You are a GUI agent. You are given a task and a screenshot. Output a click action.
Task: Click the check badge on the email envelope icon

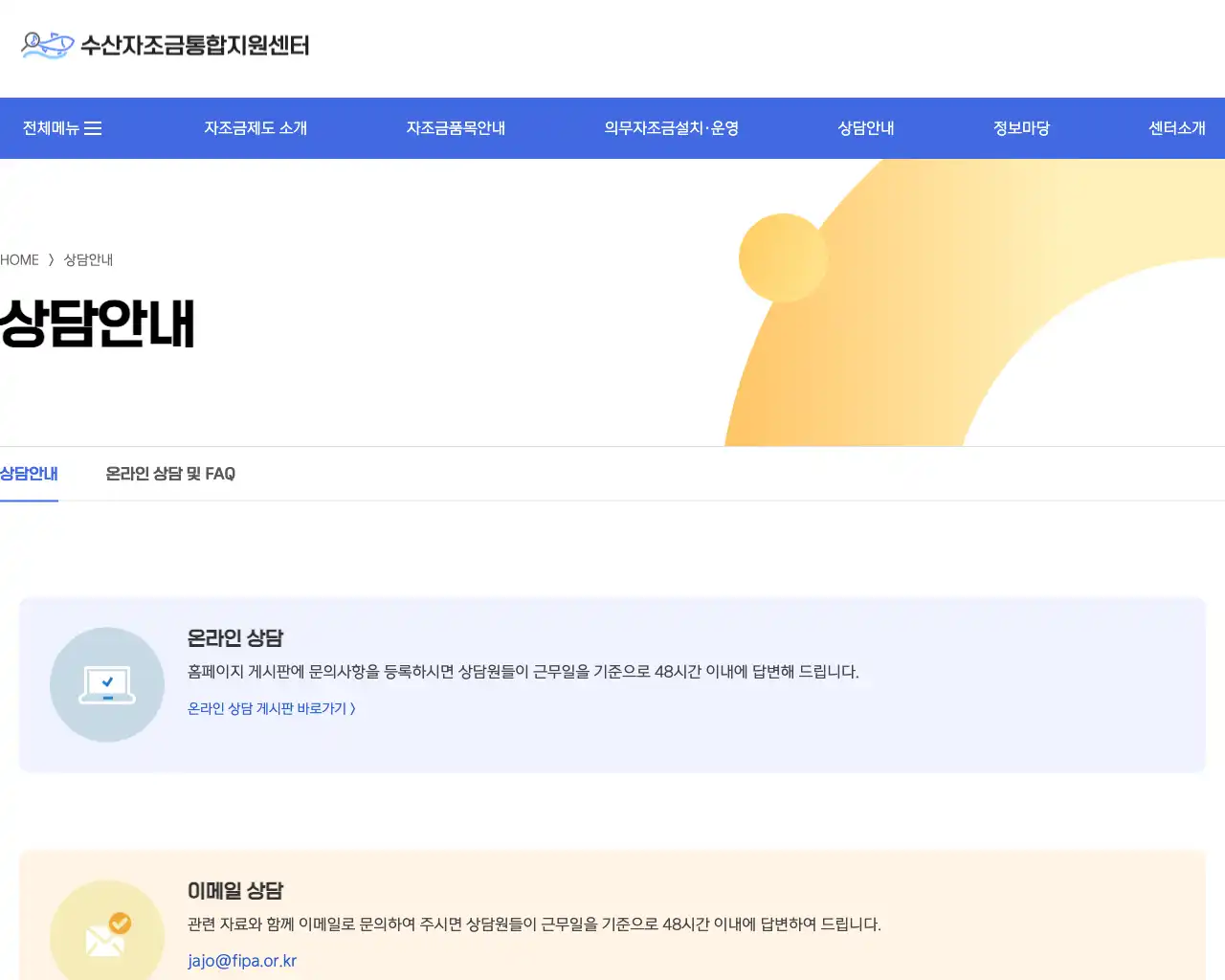pos(119,924)
